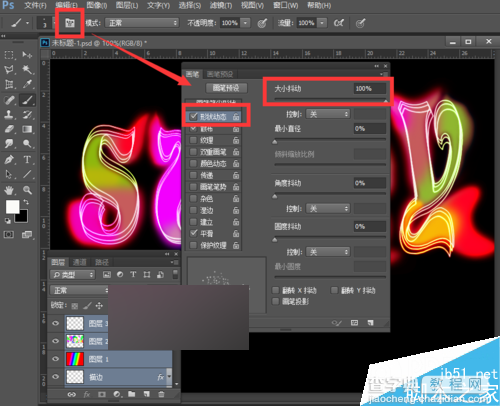Select the Gradient tool
The width and height of the screenshot is (500, 406).
click(x=27, y=129)
